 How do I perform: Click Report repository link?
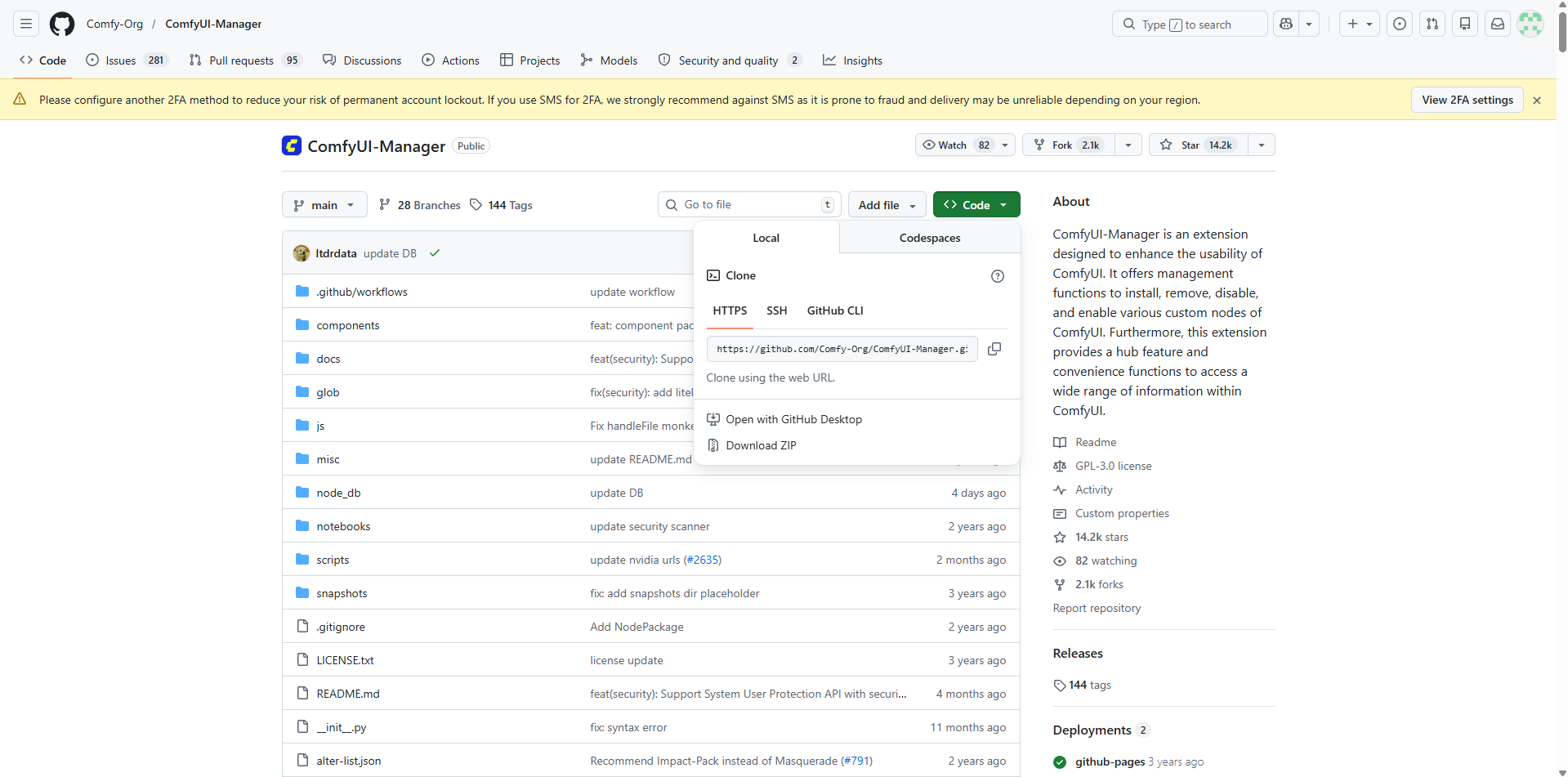pos(1097,608)
